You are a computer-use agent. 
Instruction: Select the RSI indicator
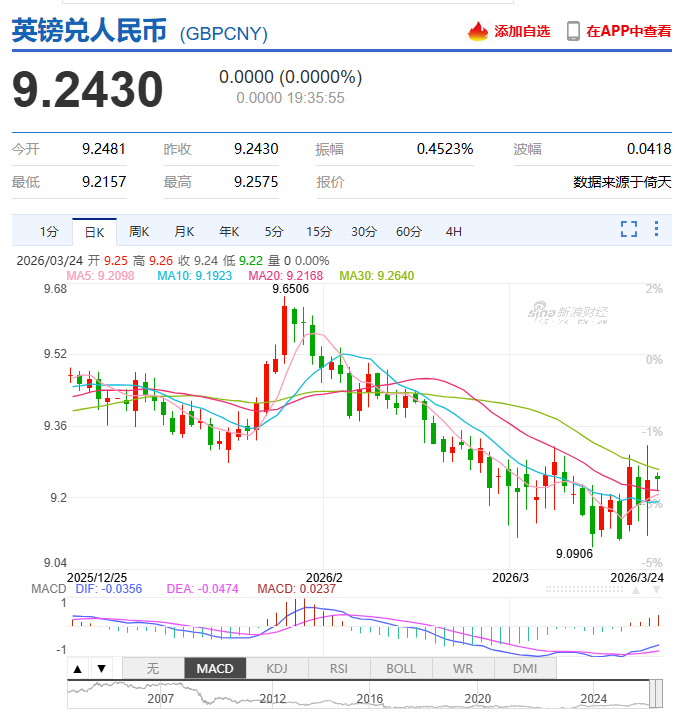coord(339,668)
